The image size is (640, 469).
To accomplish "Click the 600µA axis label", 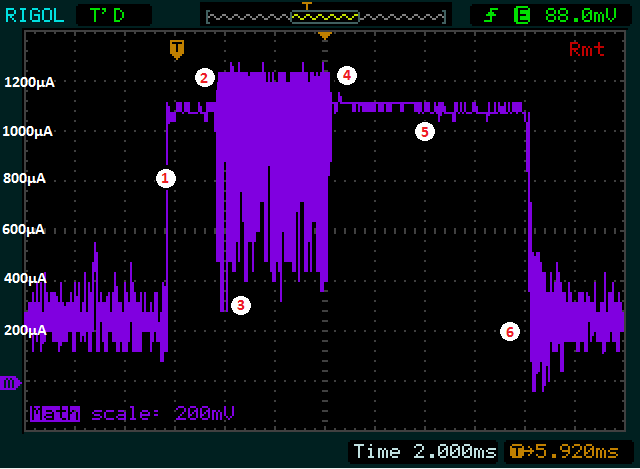I will pos(23,229).
